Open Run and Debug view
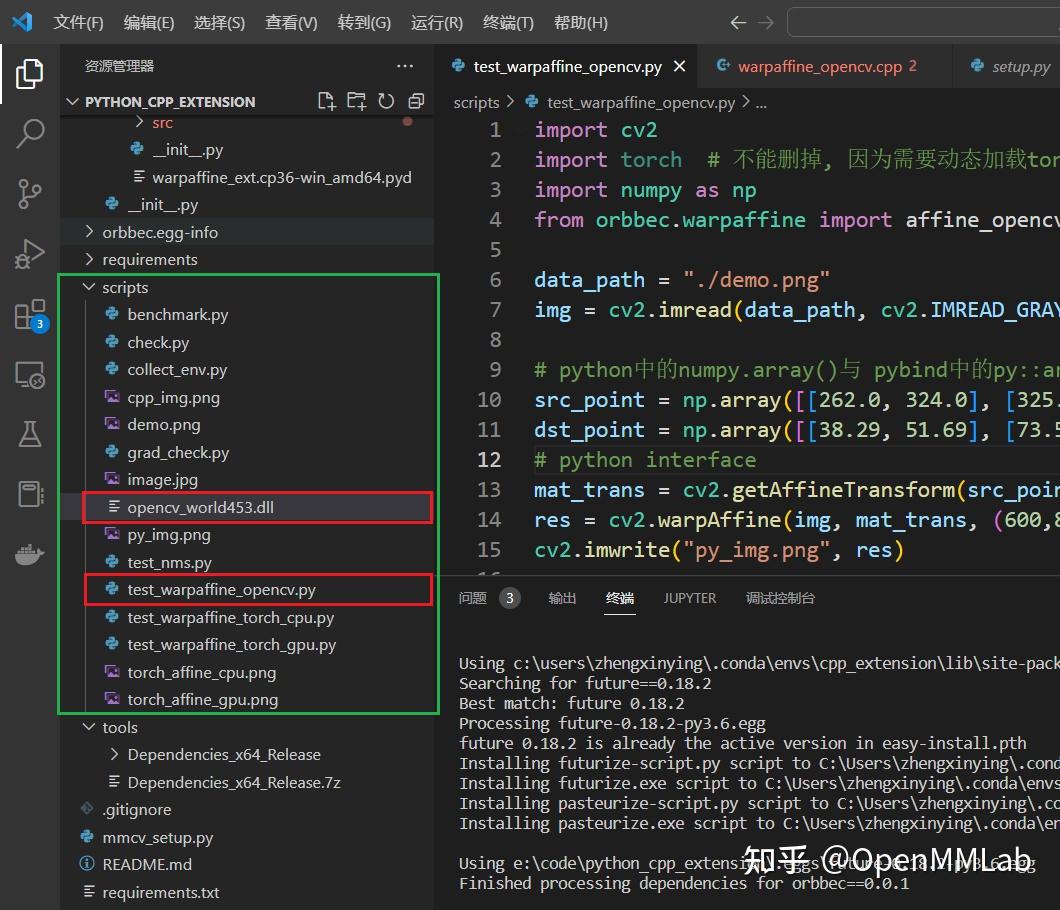 pos(30,254)
